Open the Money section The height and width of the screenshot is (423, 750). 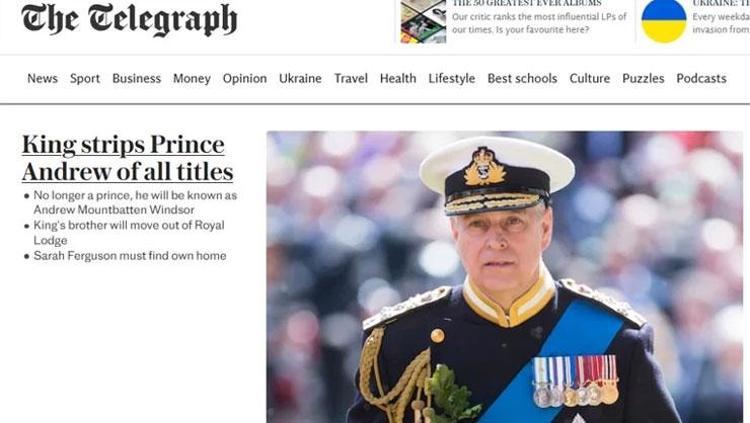(191, 78)
